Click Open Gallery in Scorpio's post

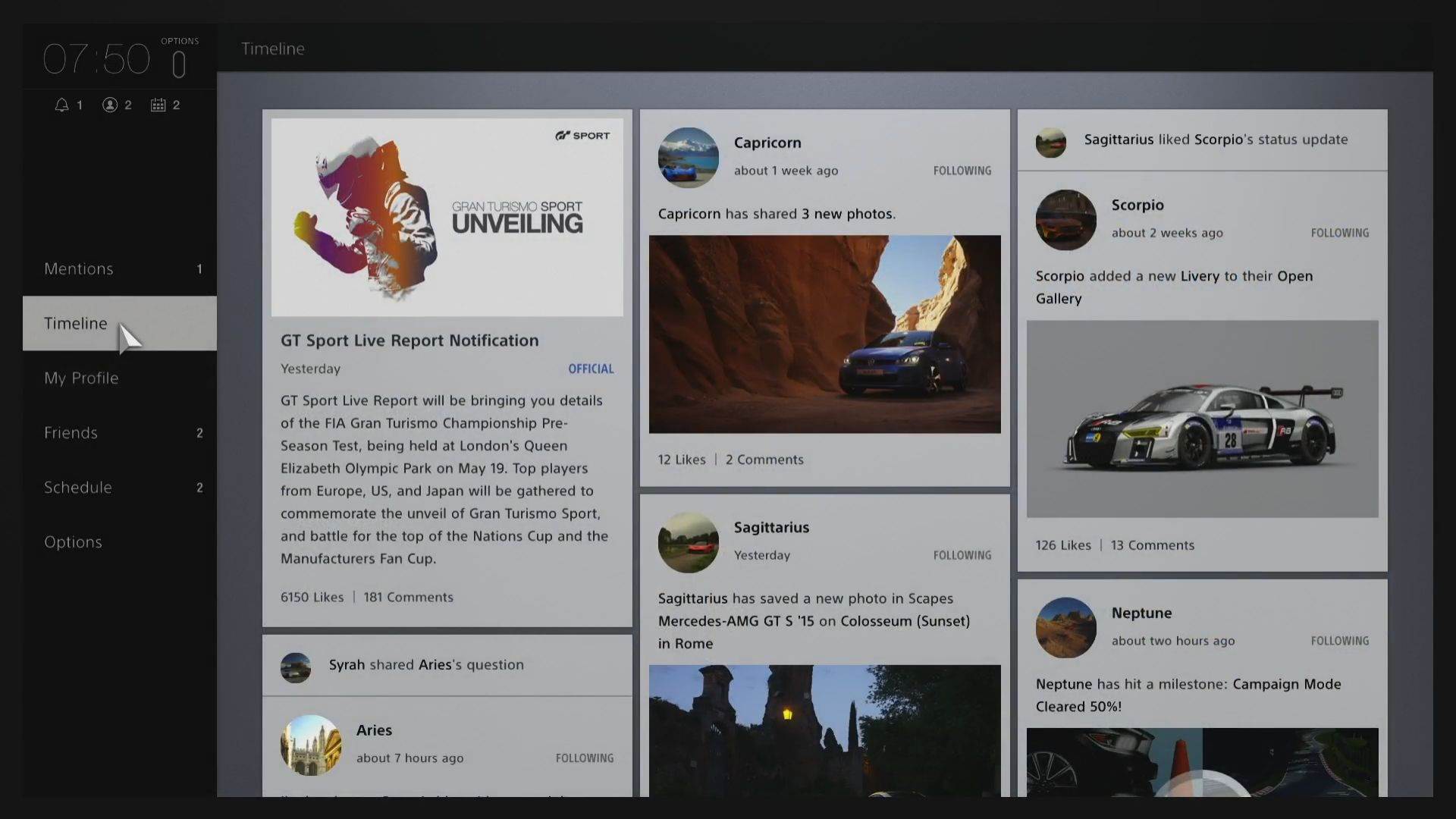(1174, 287)
